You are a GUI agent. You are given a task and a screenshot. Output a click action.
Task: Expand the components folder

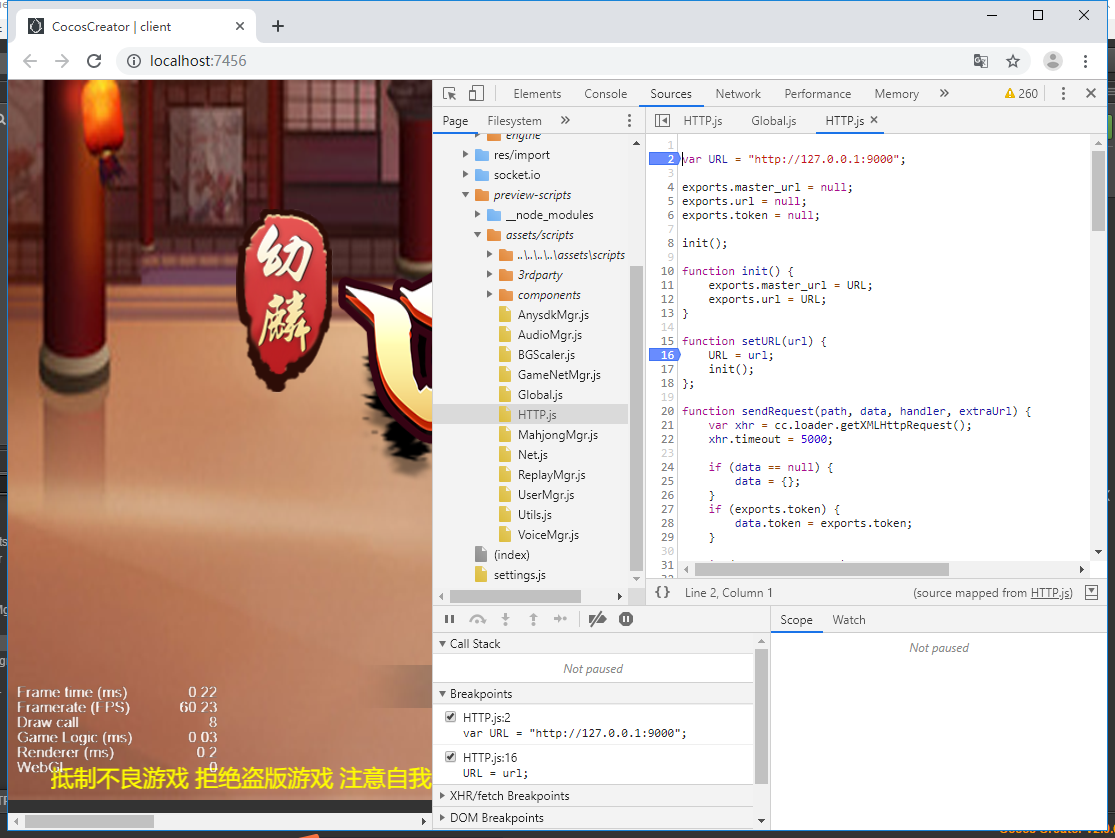pyautogui.click(x=490, y=294)
